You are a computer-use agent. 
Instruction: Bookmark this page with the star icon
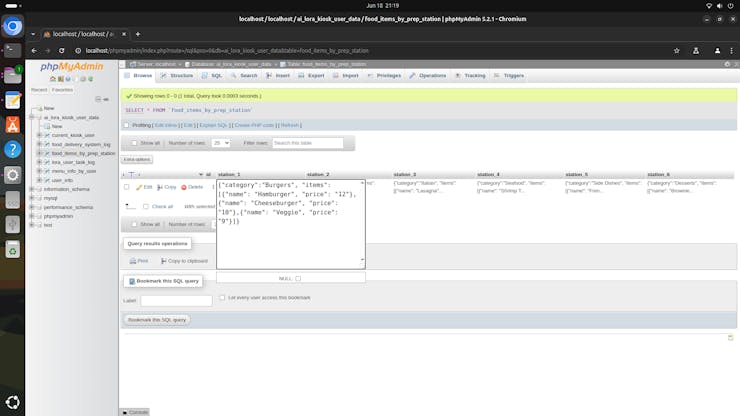tap(676, 51)
